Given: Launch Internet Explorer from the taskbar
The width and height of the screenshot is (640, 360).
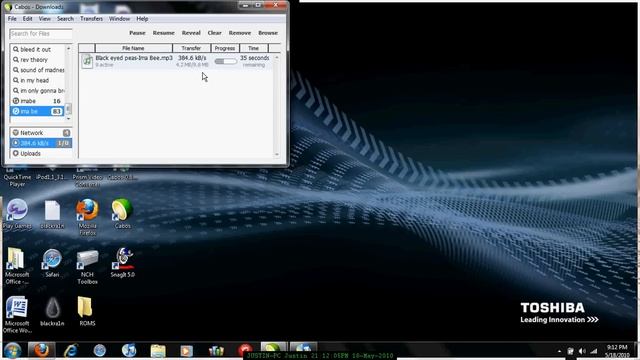Looking at the screenshot, I should [x=71, y=351].
